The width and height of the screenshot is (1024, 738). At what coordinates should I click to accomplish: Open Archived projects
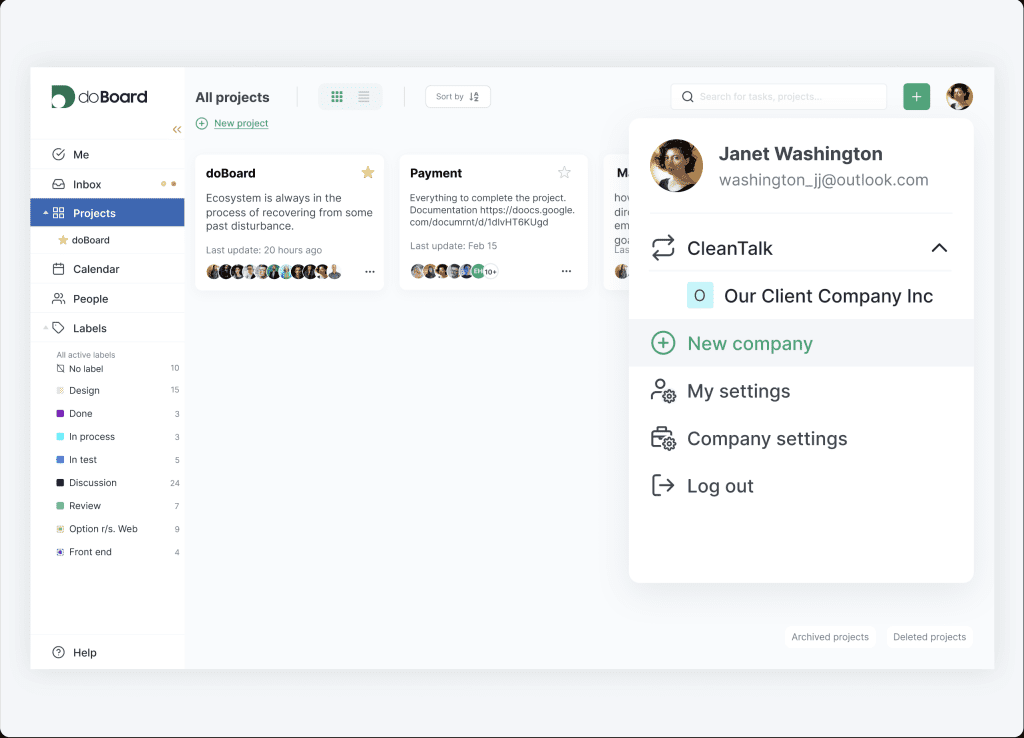tap(830, 636)
